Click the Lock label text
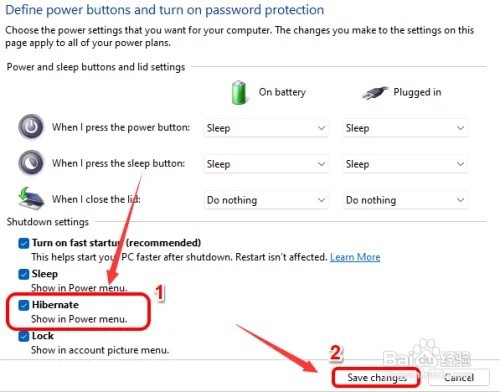The image size is (500, 392). [x=43, y=336]
